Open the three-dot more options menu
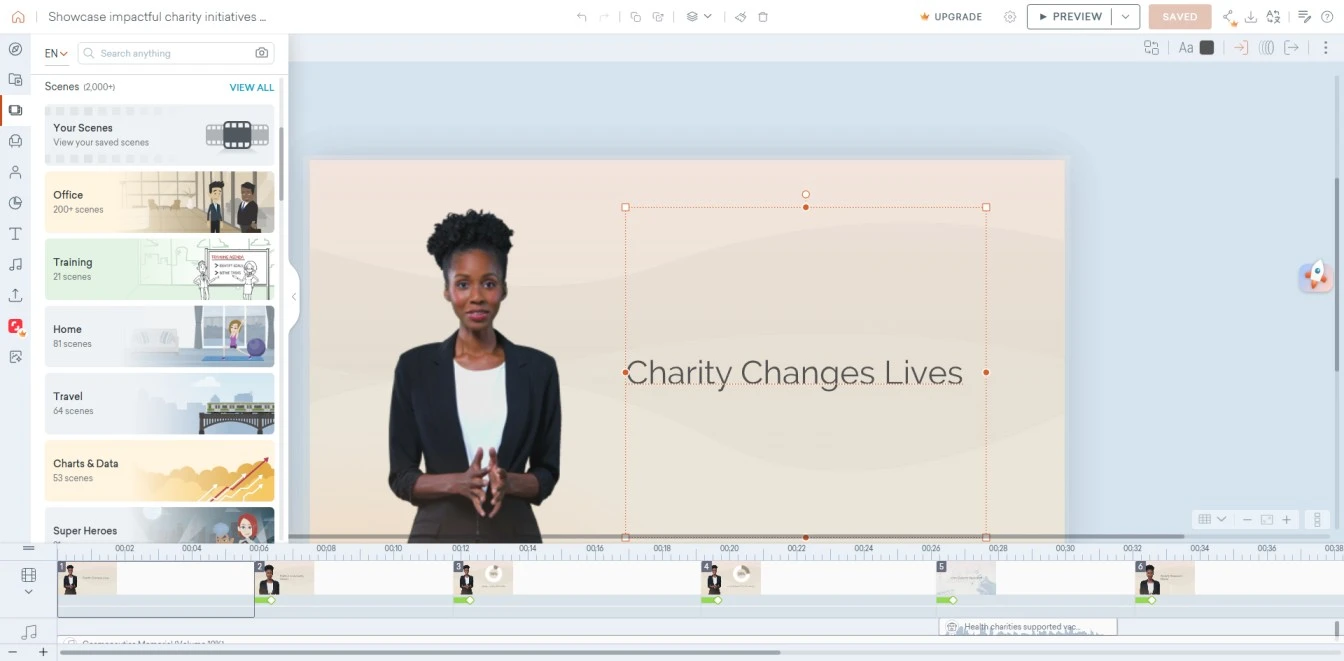1344x661 pixels. (x=1326, y=48)
